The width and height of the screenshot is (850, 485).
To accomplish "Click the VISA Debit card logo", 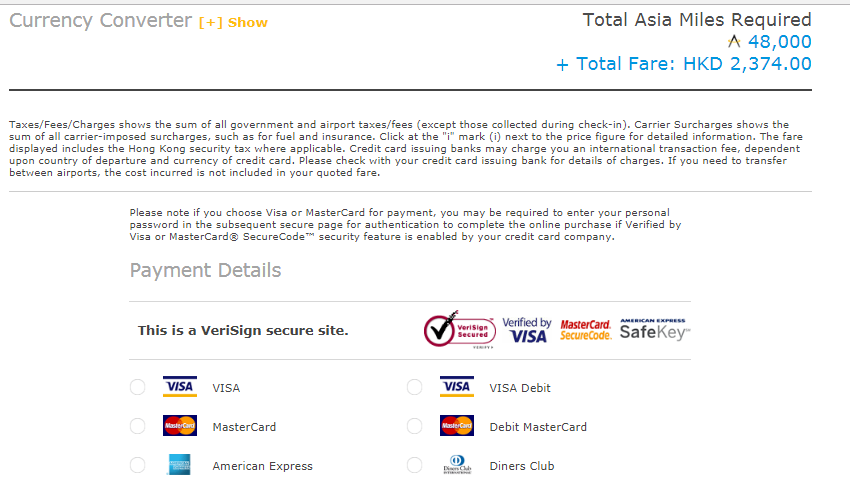I will tap(456, 387).
